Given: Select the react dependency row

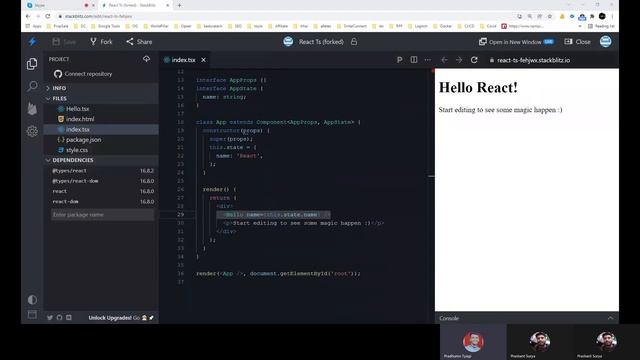Looking at the screenshot, I should click(x=101, y=191).
